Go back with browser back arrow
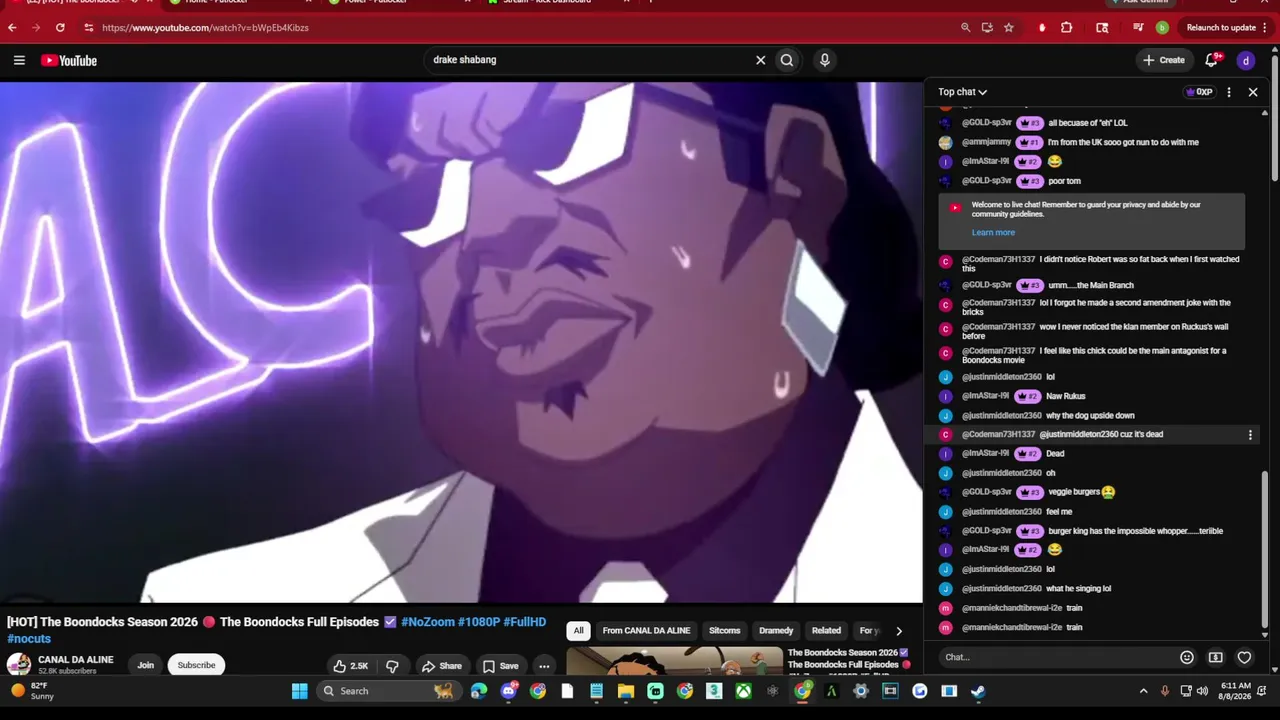Viewport: 1280px width, 720px height. click(12, 28)
